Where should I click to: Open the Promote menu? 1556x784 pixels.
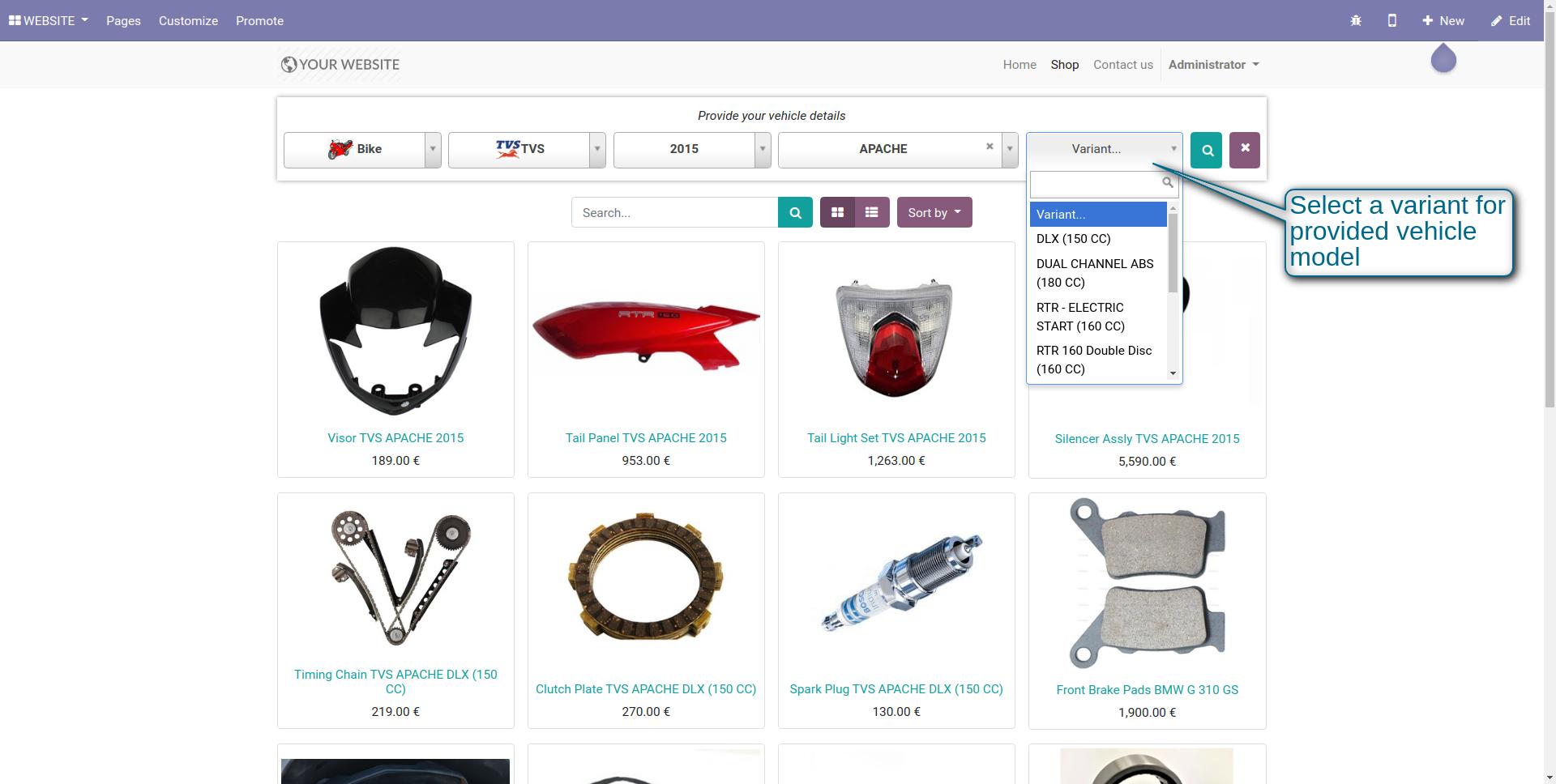[259, 20]
